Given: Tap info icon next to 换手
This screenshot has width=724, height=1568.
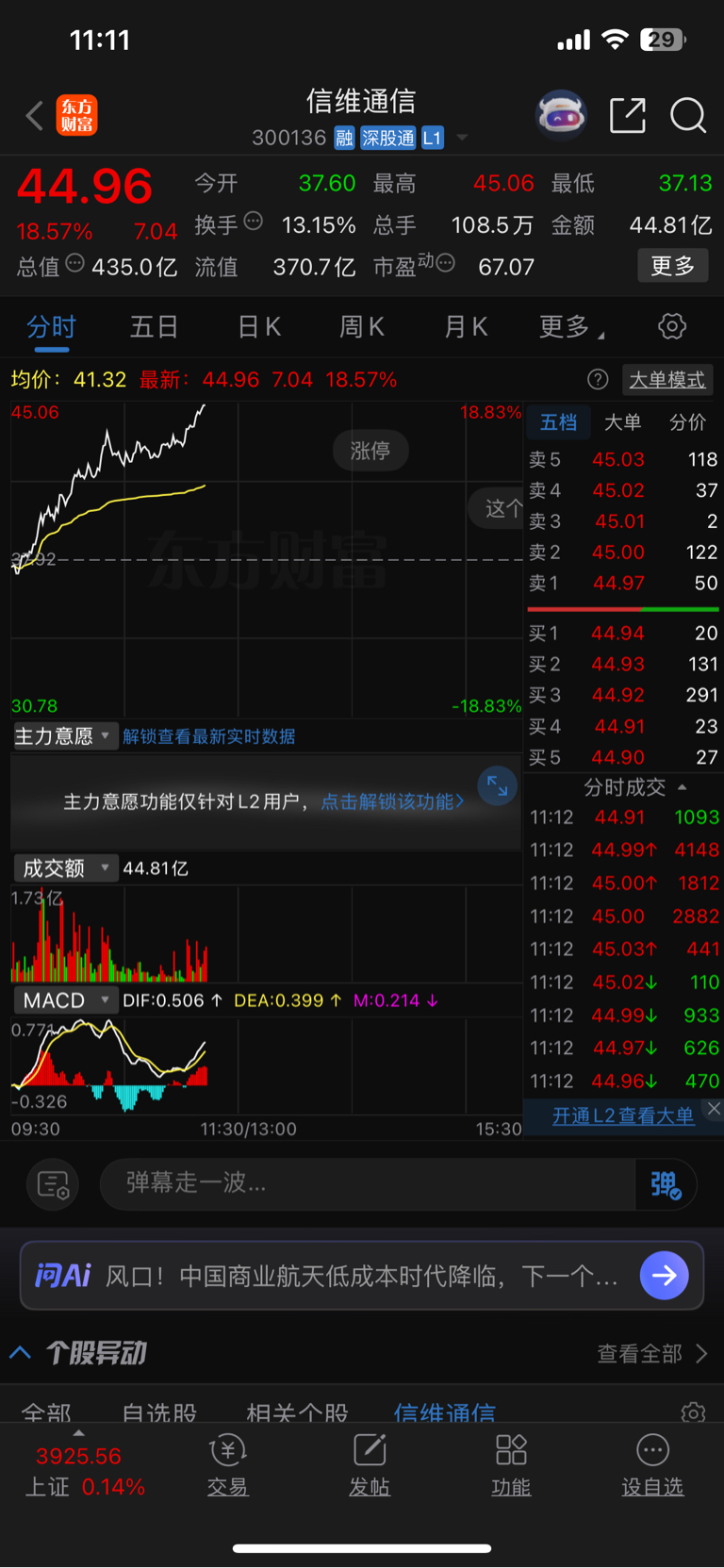Looking at the screenshot, I should pyautogui.click(x=253, y=222).
